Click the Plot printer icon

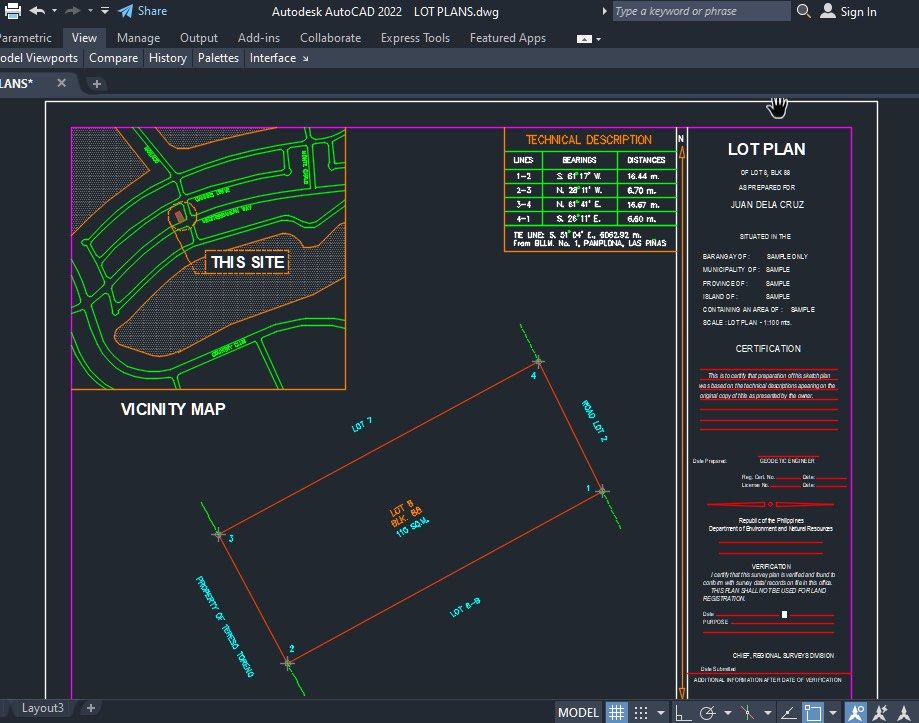[12, 11]
